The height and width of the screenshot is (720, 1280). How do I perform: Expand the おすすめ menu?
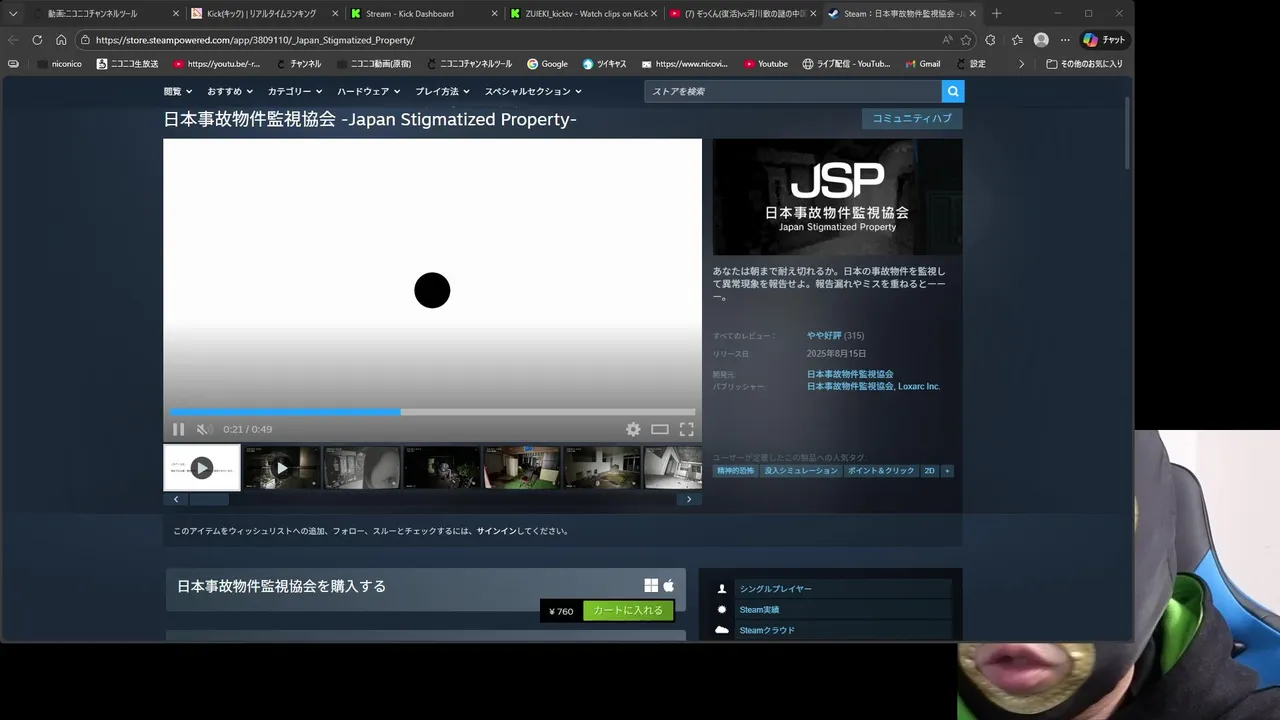(x=229, y=91)
